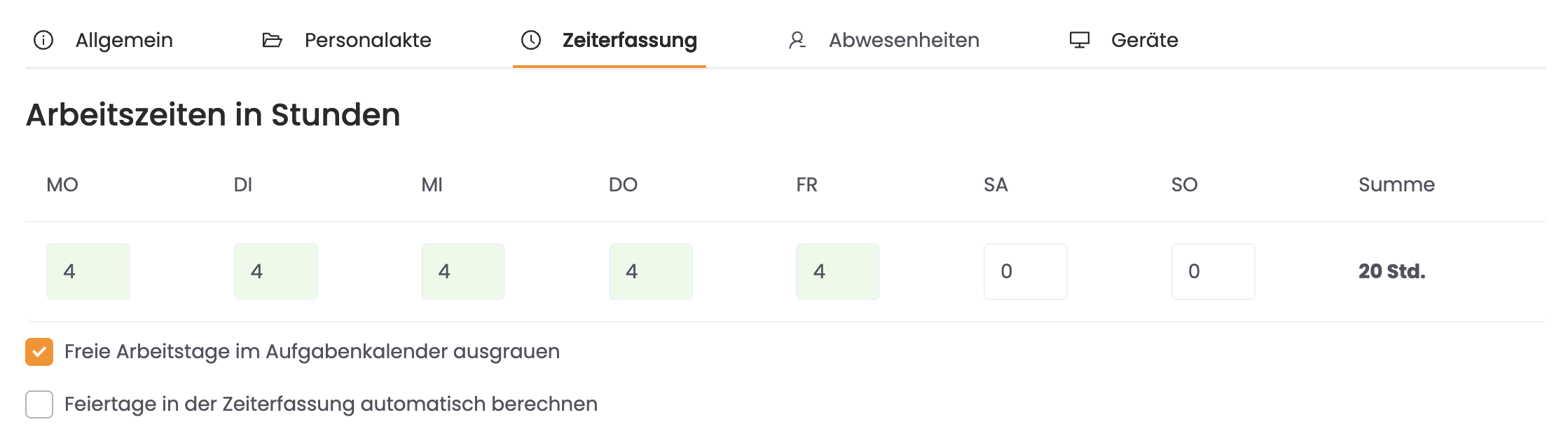
Task: Uncheck Freie Arbeitstage im Aufgabenkalender ausgrauen
Action: click(x=39, y=352)
